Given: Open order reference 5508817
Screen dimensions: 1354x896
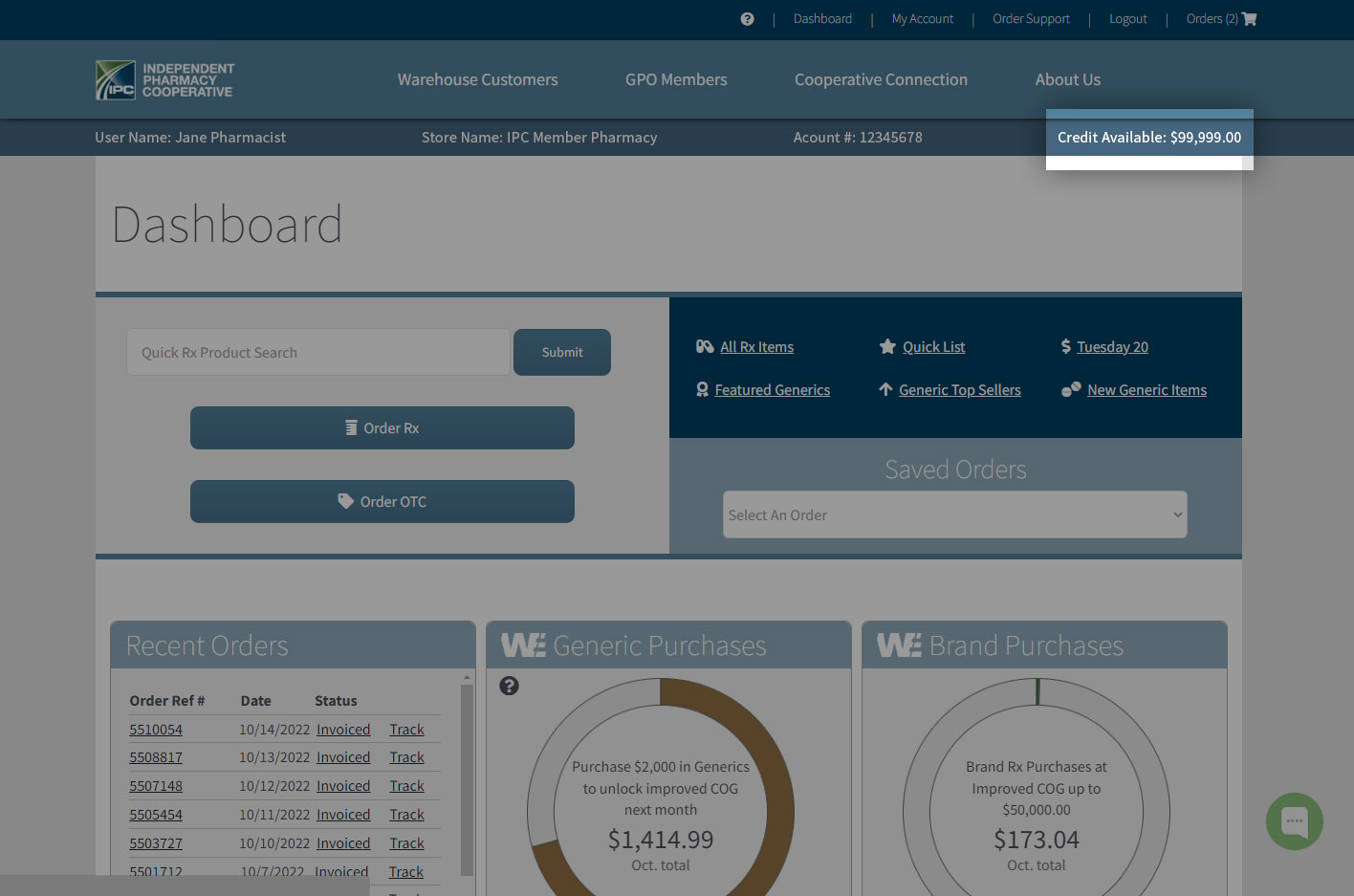Looking at the screenshot, I should point(156,757).
